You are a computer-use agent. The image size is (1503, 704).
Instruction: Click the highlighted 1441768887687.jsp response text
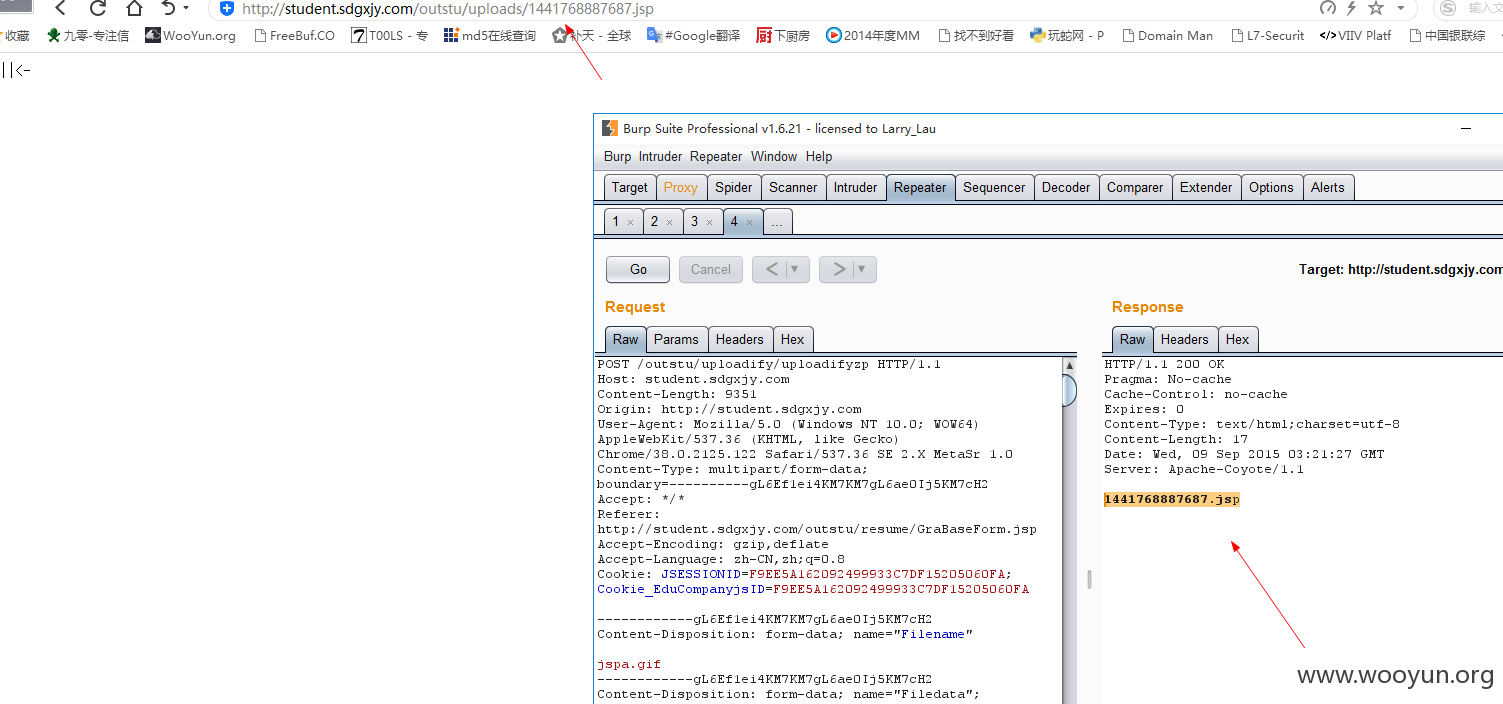[1171, 499]
